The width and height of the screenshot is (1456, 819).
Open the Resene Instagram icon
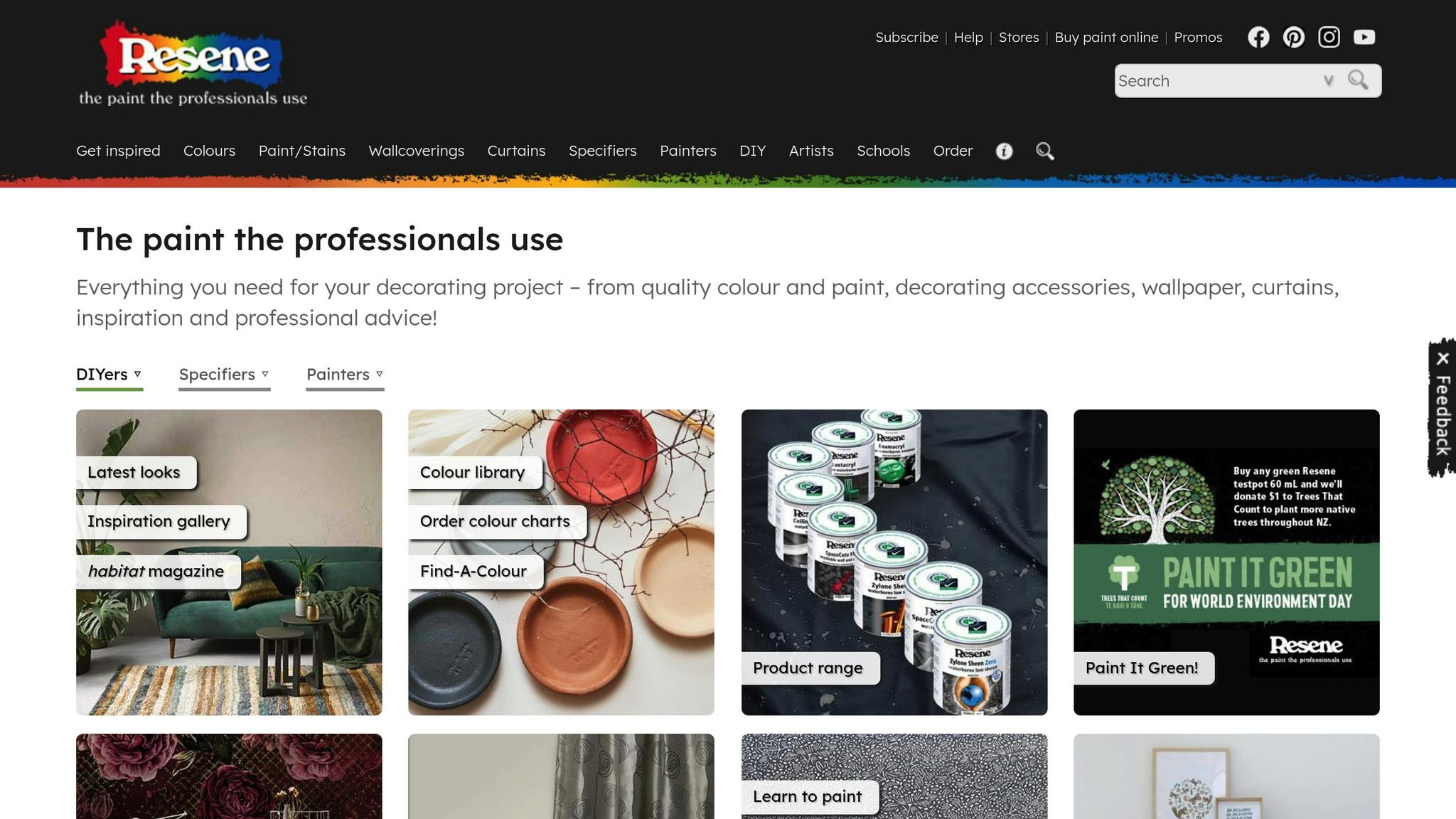pos(1329,37)
